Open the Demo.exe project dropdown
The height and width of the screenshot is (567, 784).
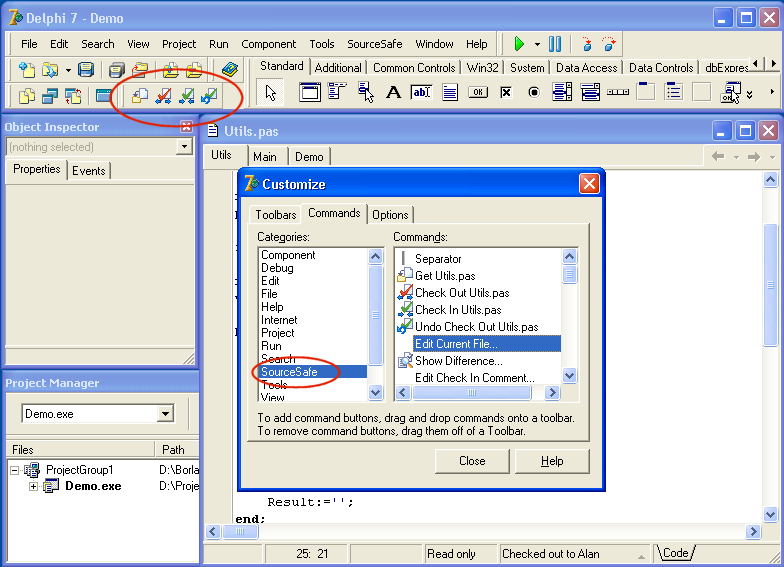165,414
